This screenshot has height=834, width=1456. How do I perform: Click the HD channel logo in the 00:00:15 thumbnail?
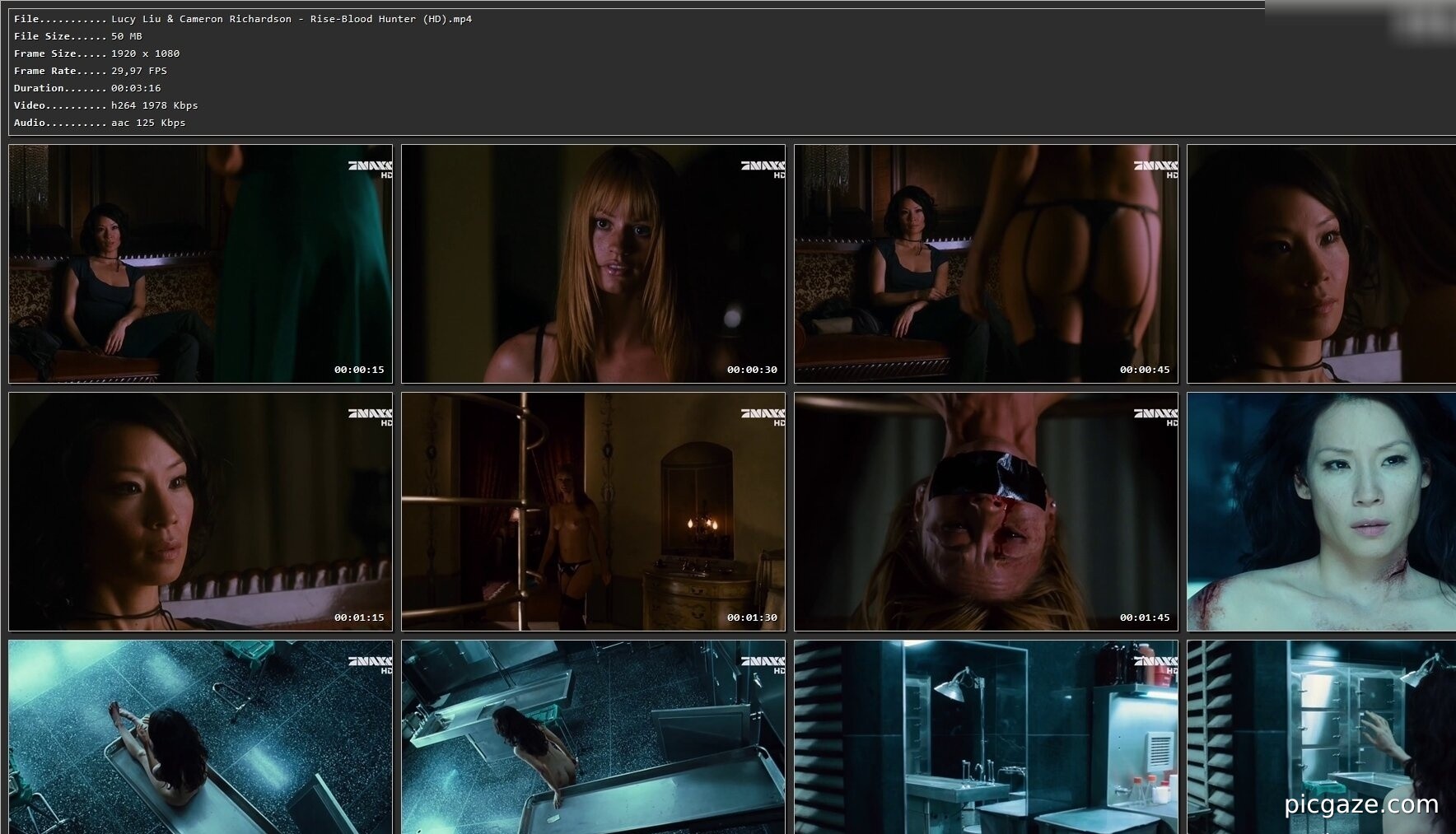370,169
